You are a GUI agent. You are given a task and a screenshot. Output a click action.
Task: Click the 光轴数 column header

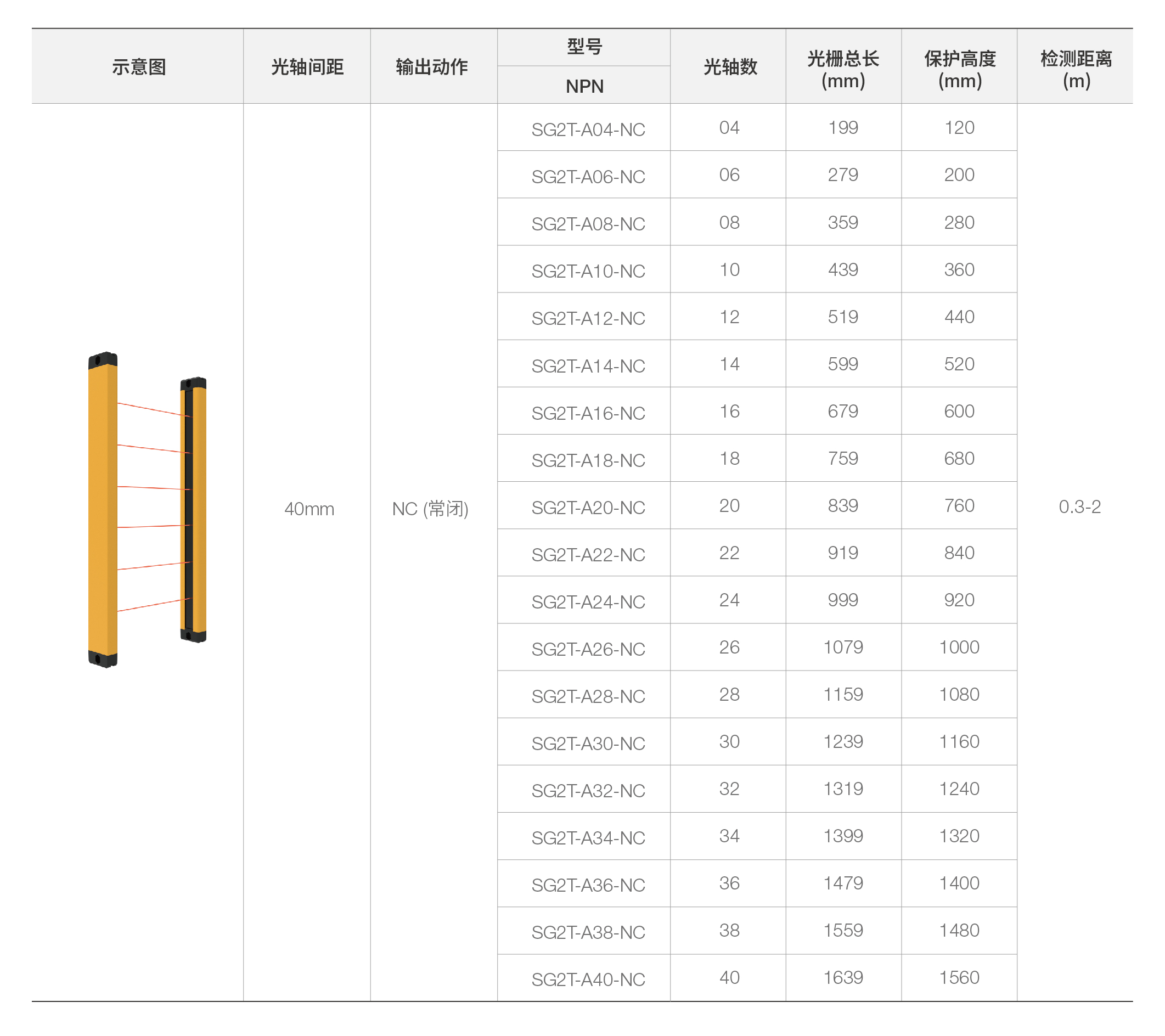pyautogui.click(x=729, y=67)
